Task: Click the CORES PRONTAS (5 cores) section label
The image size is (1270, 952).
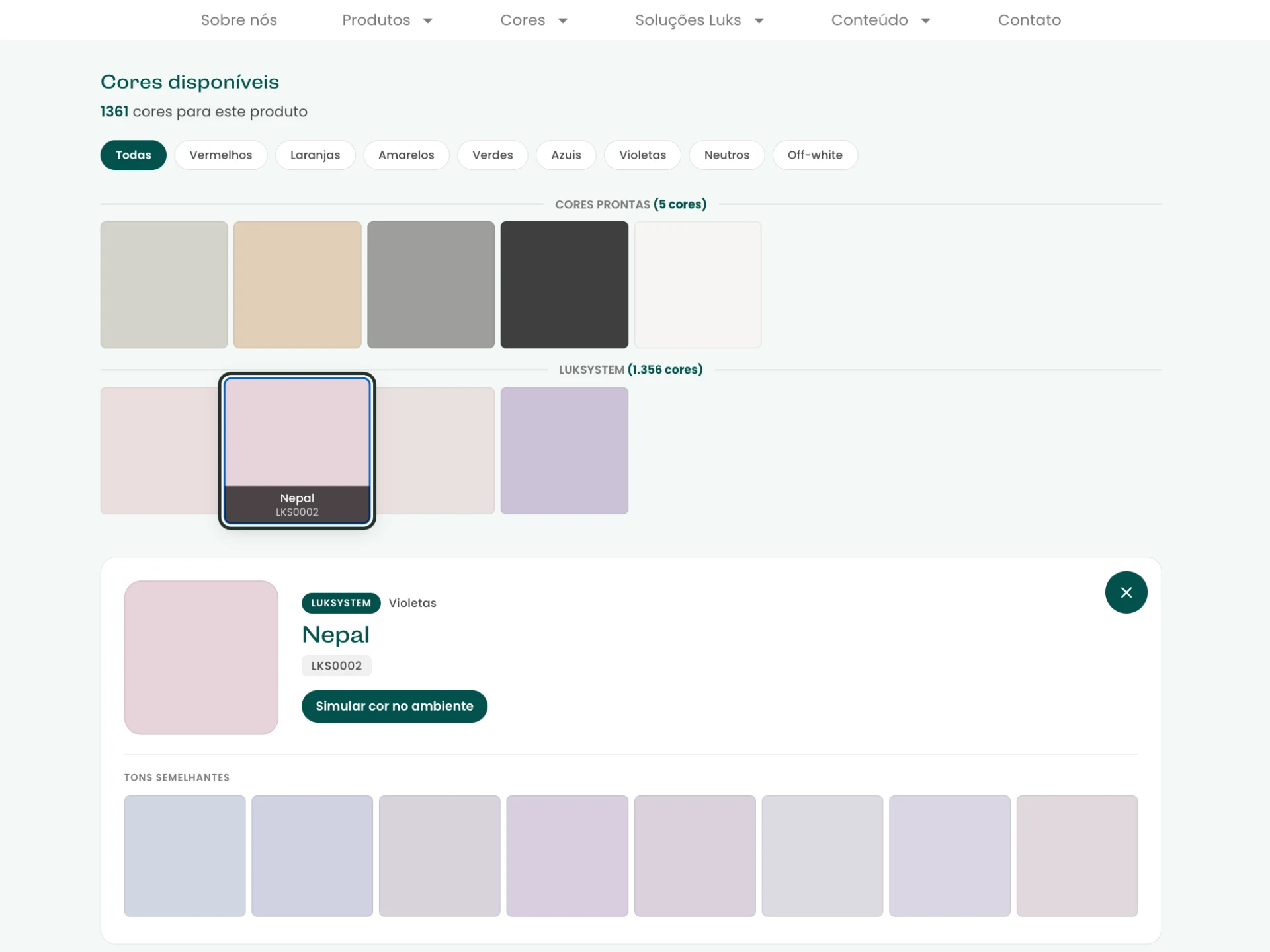Action: point(630,204)
